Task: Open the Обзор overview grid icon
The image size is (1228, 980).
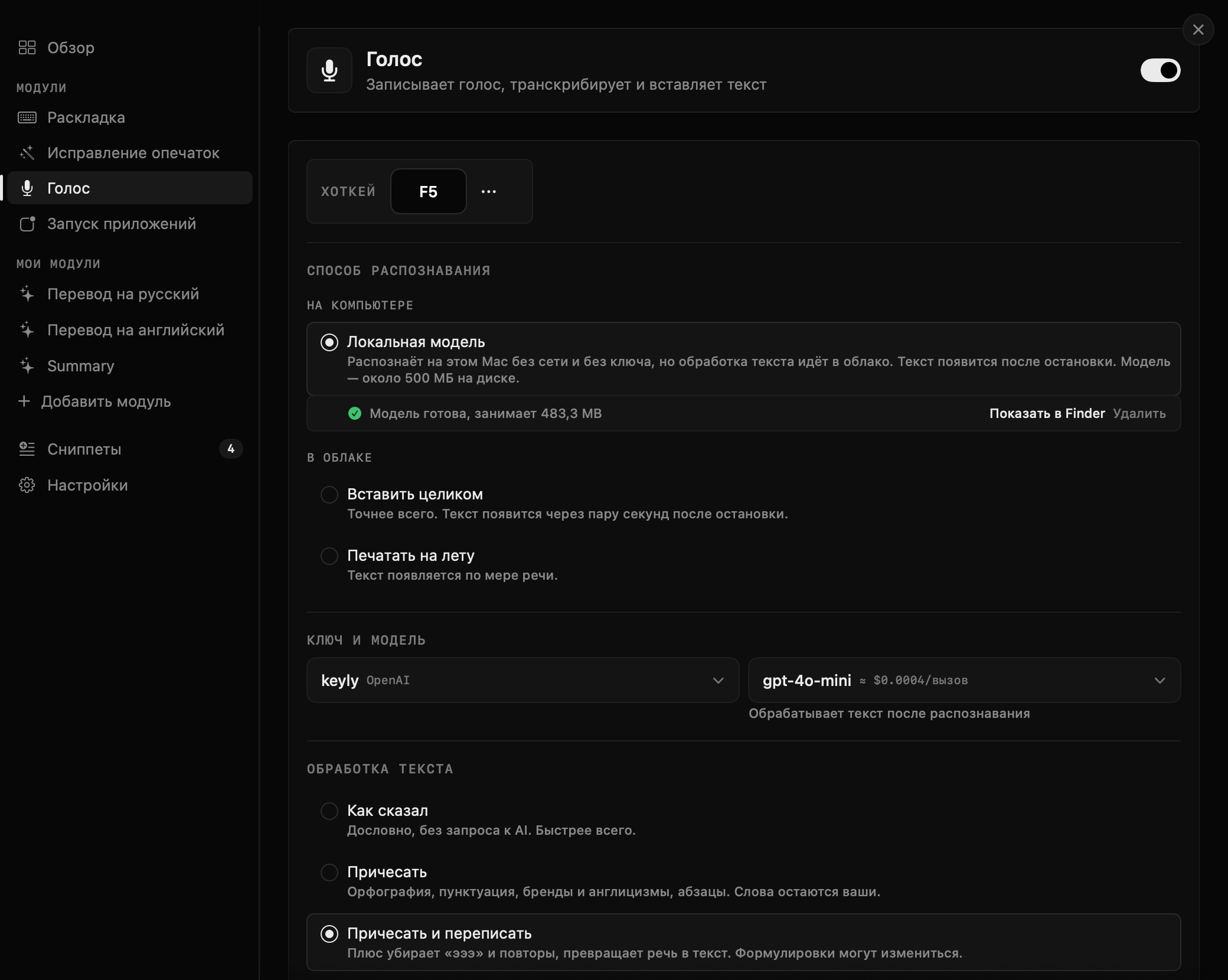Action: (27, 48)
